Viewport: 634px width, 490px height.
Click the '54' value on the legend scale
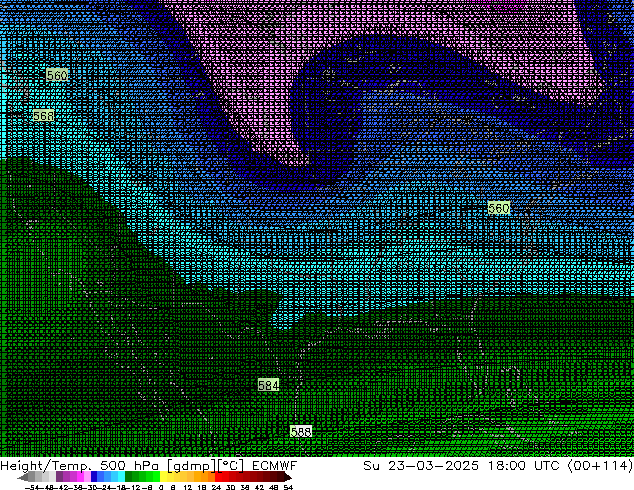point(288,487)
